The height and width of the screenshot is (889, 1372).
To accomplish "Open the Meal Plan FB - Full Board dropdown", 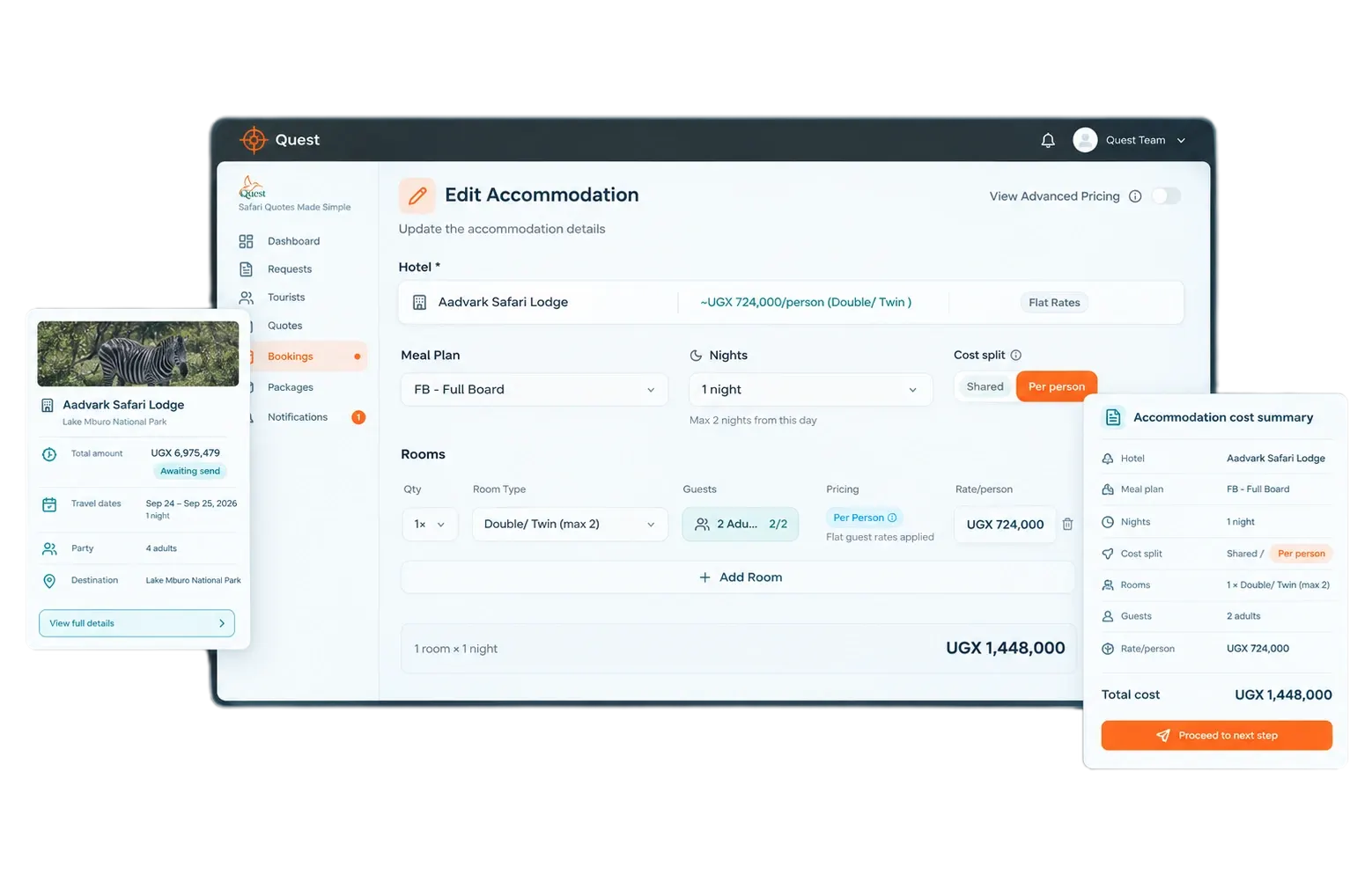I will (534, 389).
